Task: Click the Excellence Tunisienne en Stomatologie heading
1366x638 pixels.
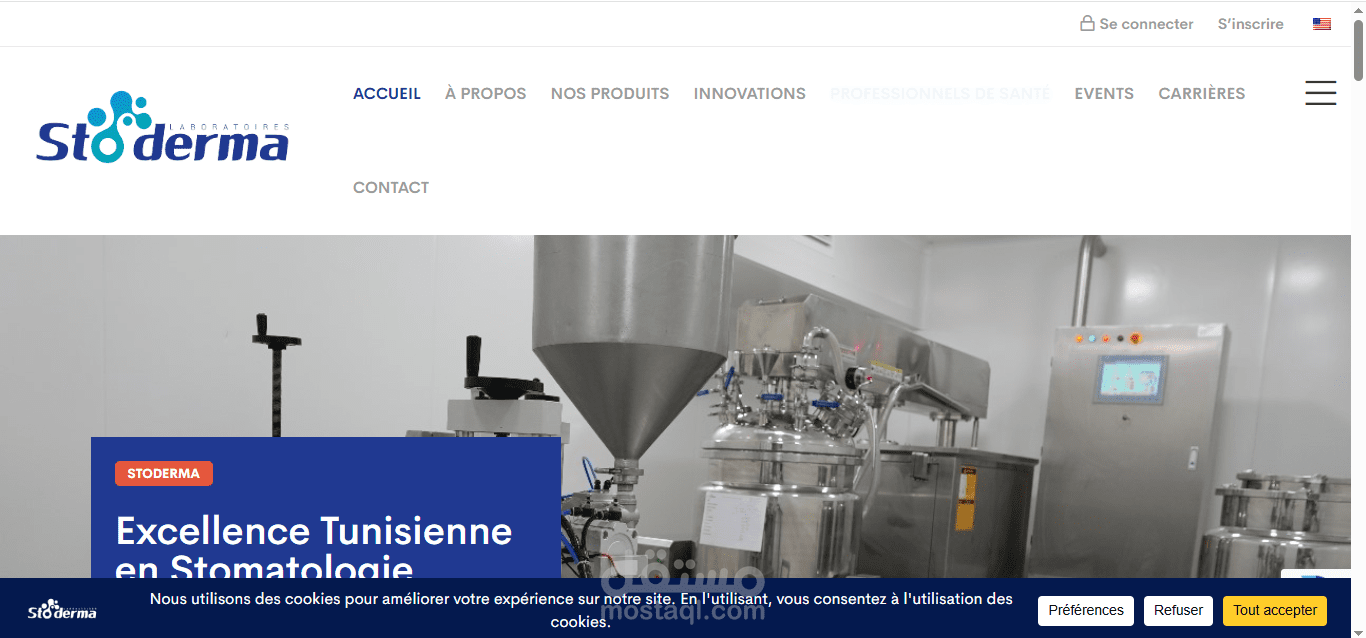Action: pos(314,548)
